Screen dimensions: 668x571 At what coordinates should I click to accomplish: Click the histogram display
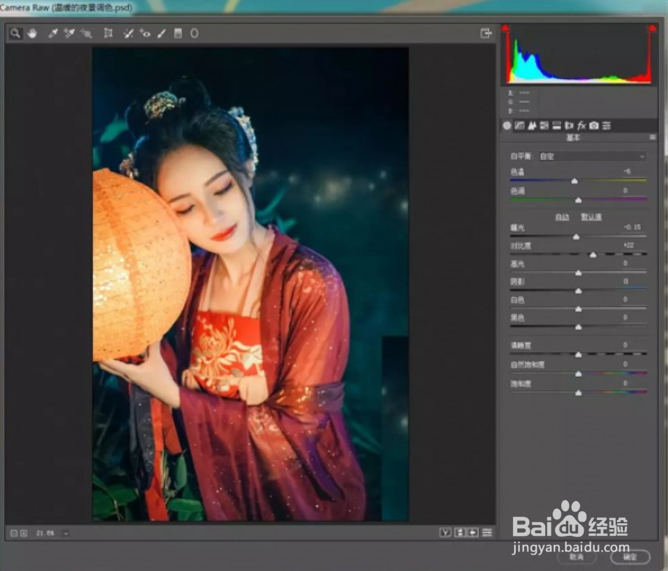579,55
